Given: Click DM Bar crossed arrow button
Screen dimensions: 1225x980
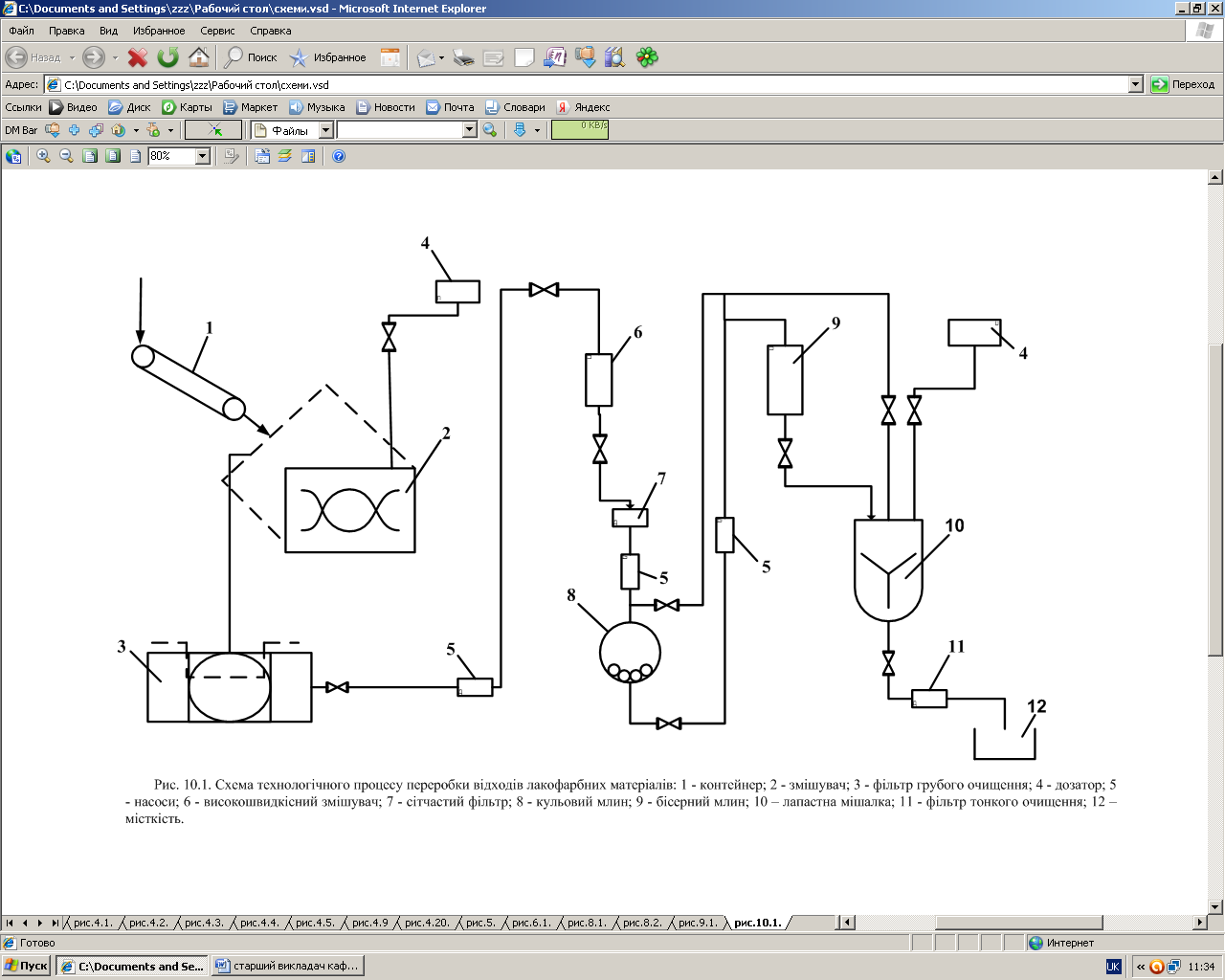Looking at the screenshot, I should [212, 130].
